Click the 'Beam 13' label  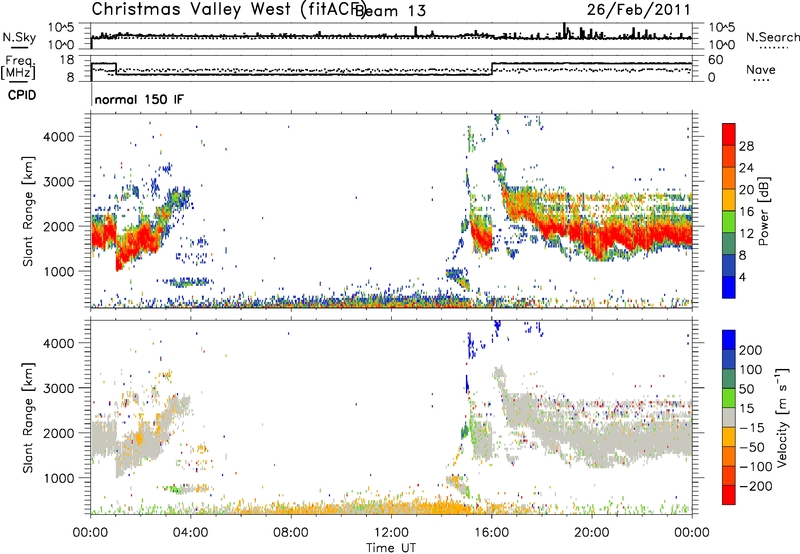tap(391, 11)
